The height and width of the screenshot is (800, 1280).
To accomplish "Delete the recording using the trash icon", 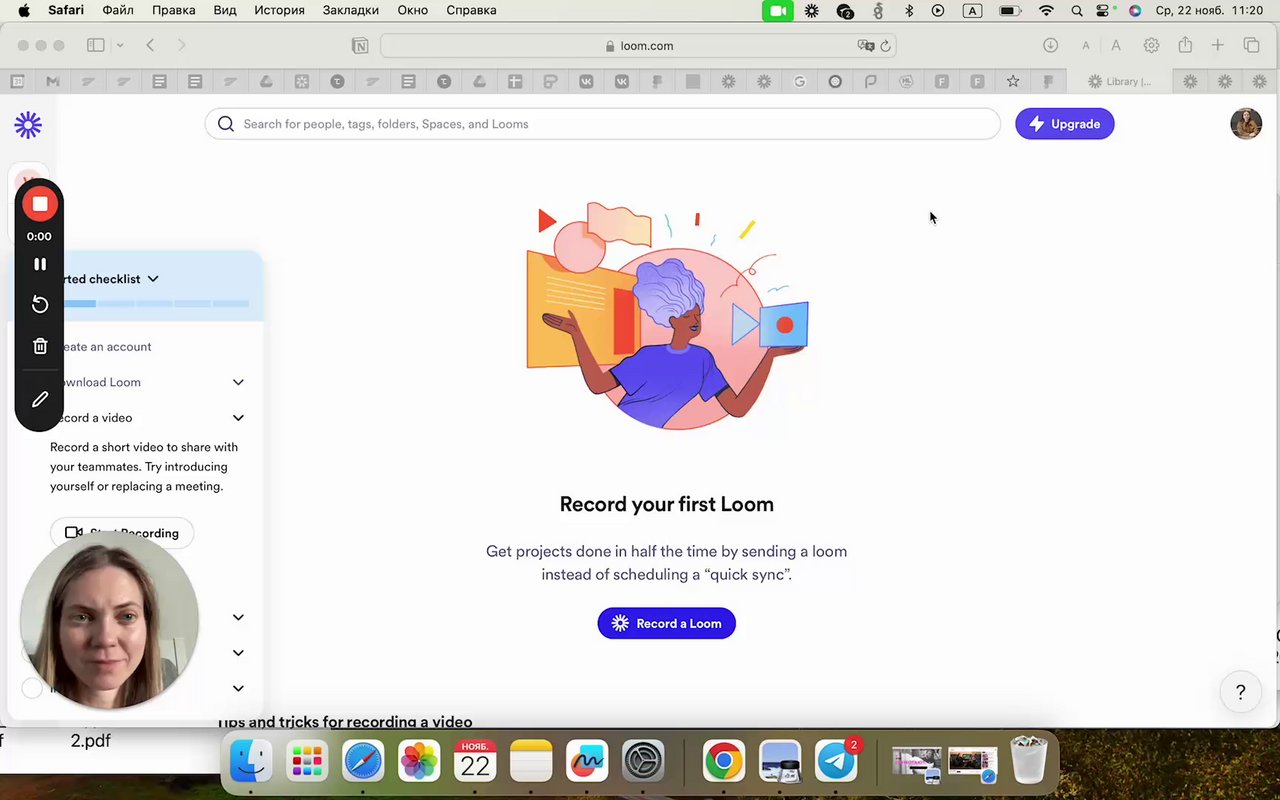I will click(x=40, y=346).
